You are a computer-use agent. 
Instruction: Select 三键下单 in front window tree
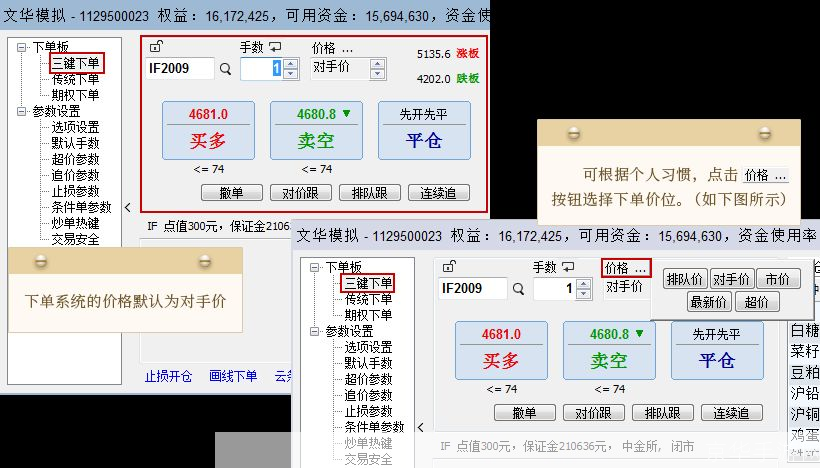coord(368,283)
